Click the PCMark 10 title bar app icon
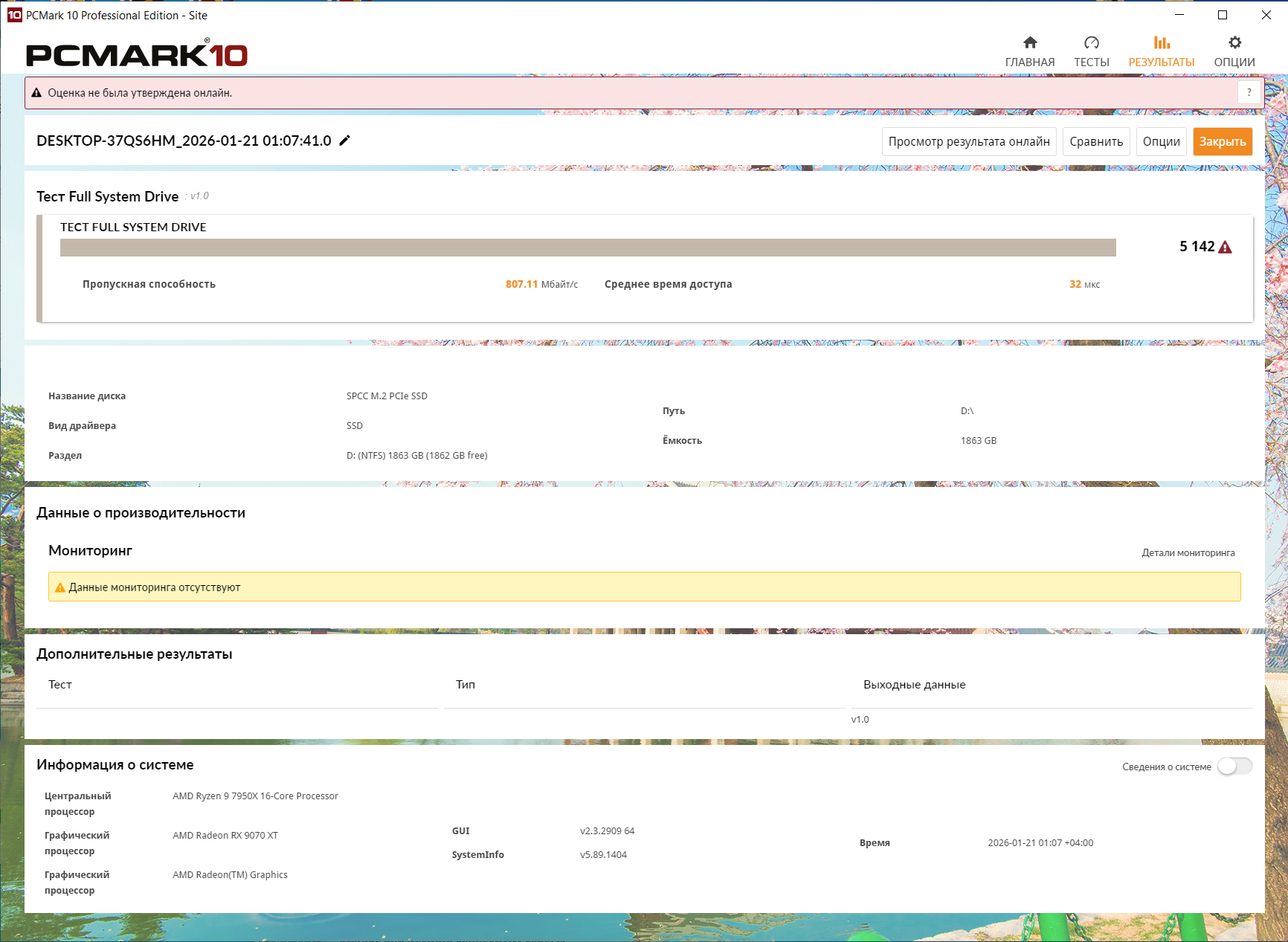The height and width of the screenshot is (942, 1288). point(14,15)
